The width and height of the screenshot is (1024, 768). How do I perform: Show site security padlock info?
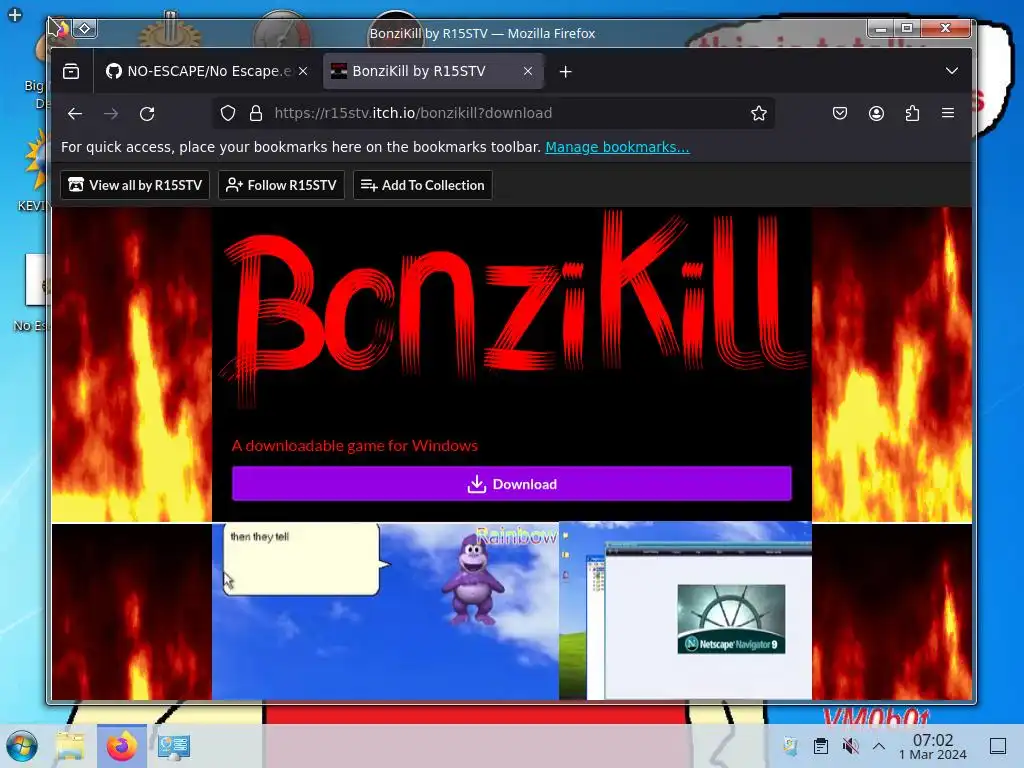pyautogui.click(x=256, y=113)
